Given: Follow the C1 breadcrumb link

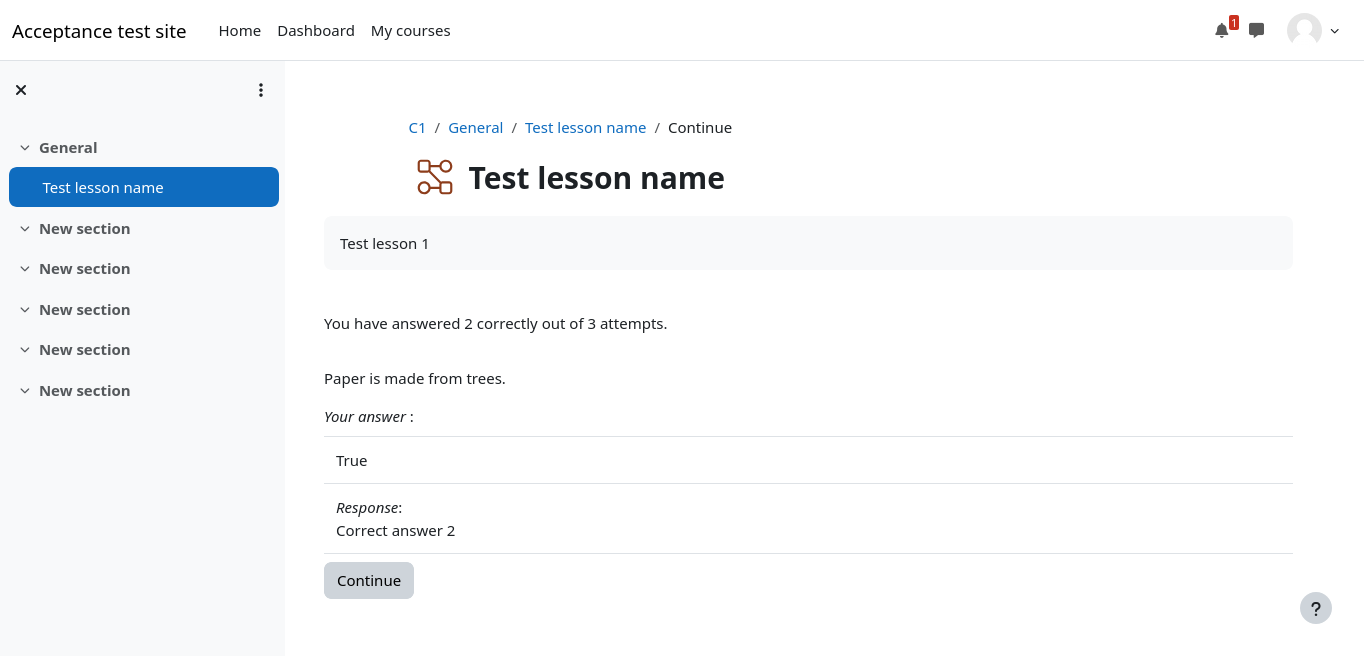Looking at the screenshot, I should [x=417, y=128].
